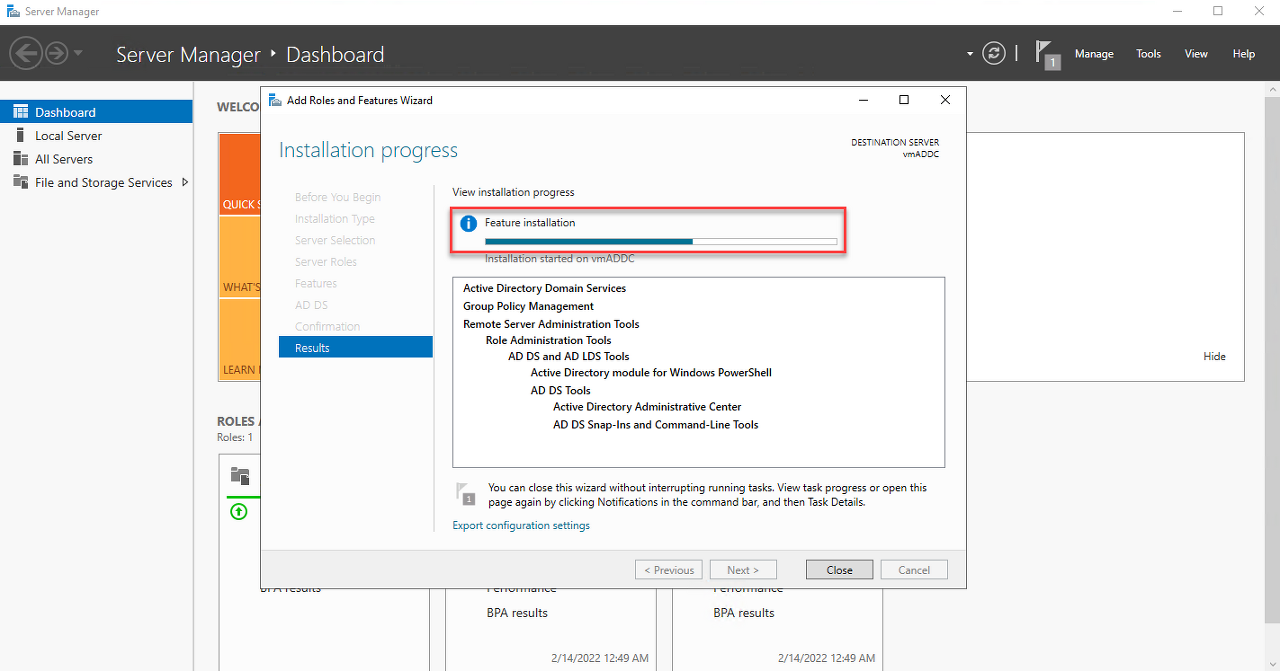This screenshot has width=1280, height=671.
Task: Select the Results step in the wizard
Action: pos(356,348)
